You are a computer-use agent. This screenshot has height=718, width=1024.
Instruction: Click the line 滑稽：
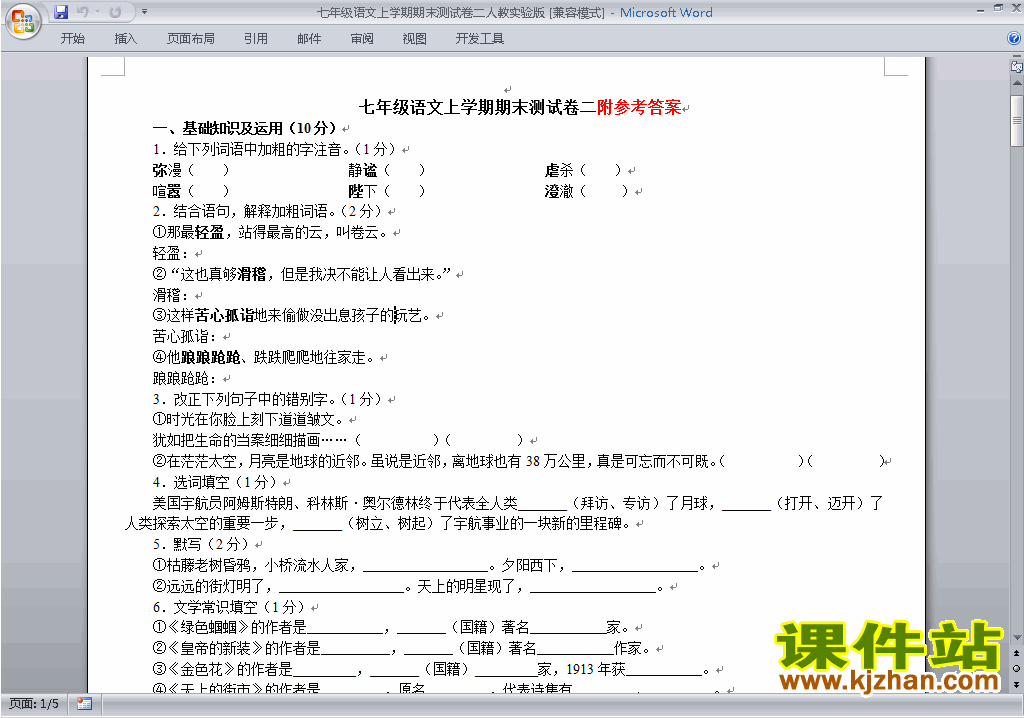[170, 295]
